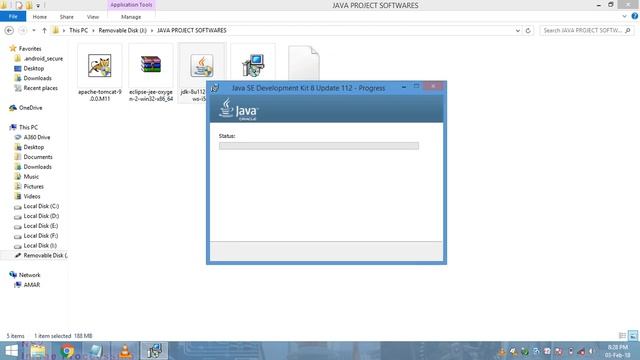Image resolution: width=640 pixels, height=360 pixels.
Task: Click the Application Tools contextual tab
Action: point(131,5)
